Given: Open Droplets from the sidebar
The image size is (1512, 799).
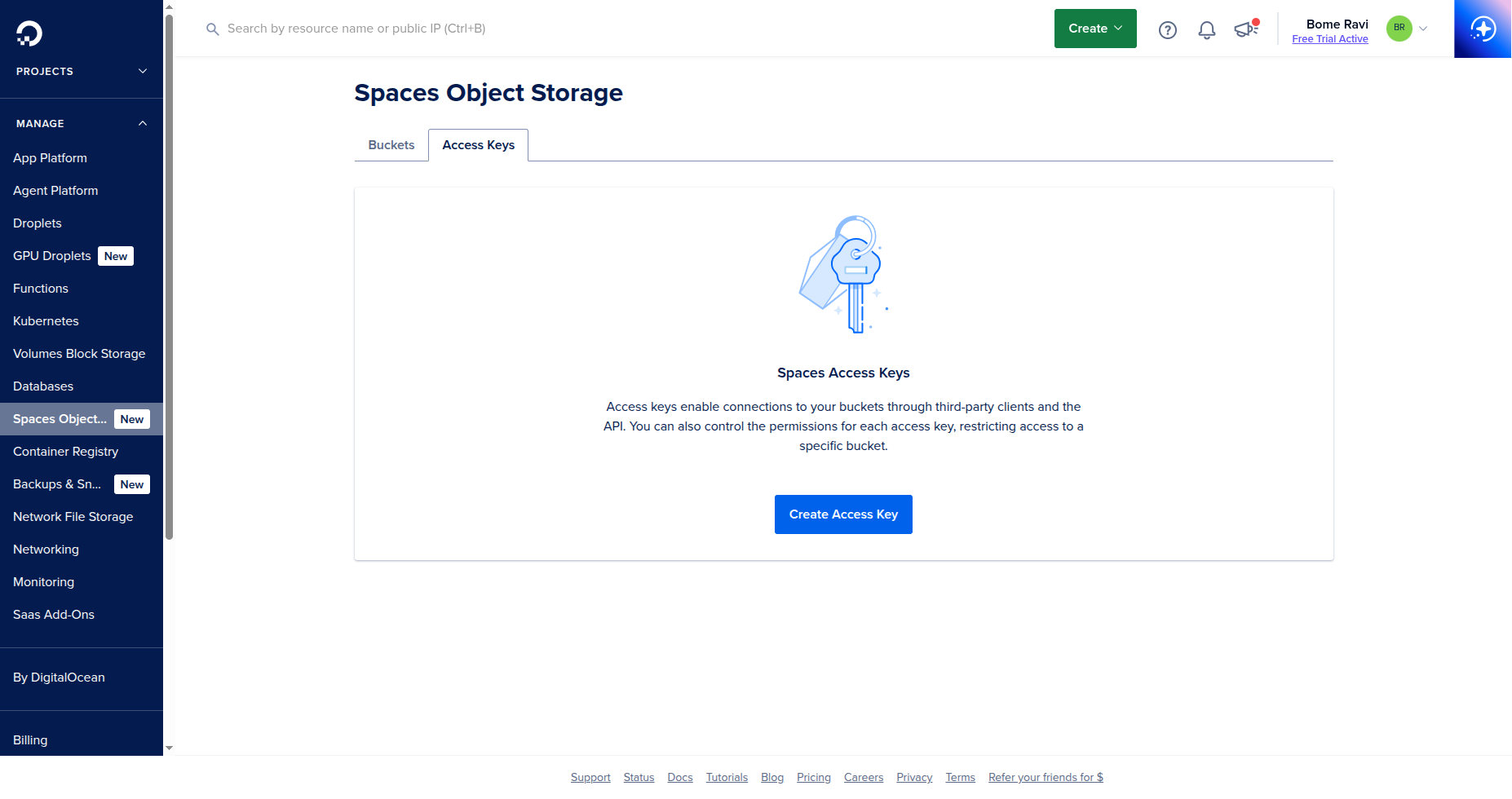Looking at the screenshot, I should click(37, 223).
